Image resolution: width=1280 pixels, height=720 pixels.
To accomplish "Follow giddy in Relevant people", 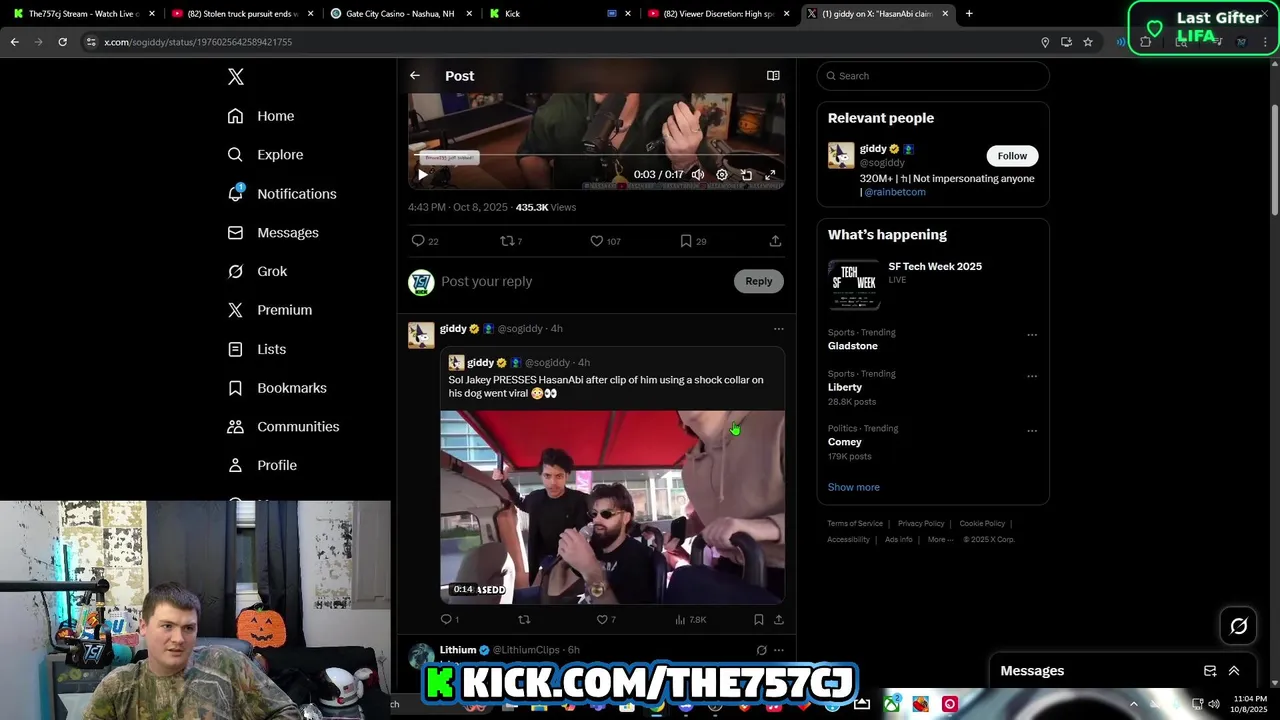I will point(1012,156).
